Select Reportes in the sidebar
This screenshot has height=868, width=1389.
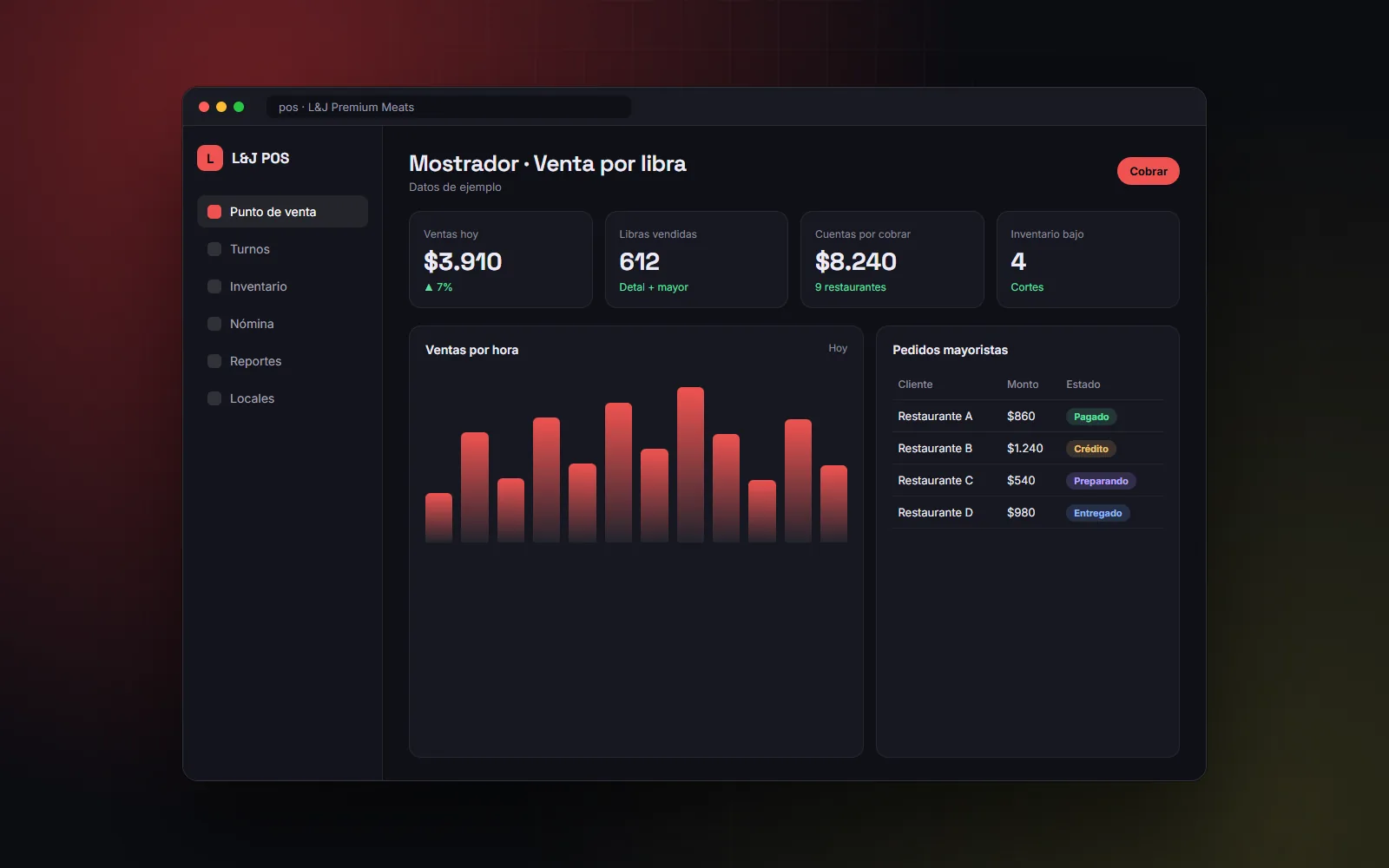tap(282, 361)
